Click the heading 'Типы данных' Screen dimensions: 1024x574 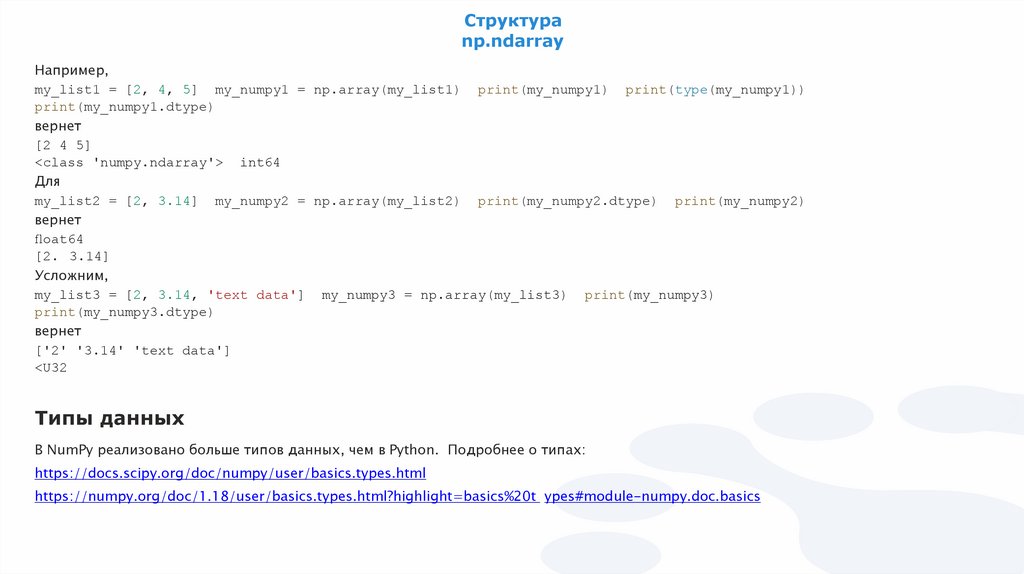click(109, 418)
